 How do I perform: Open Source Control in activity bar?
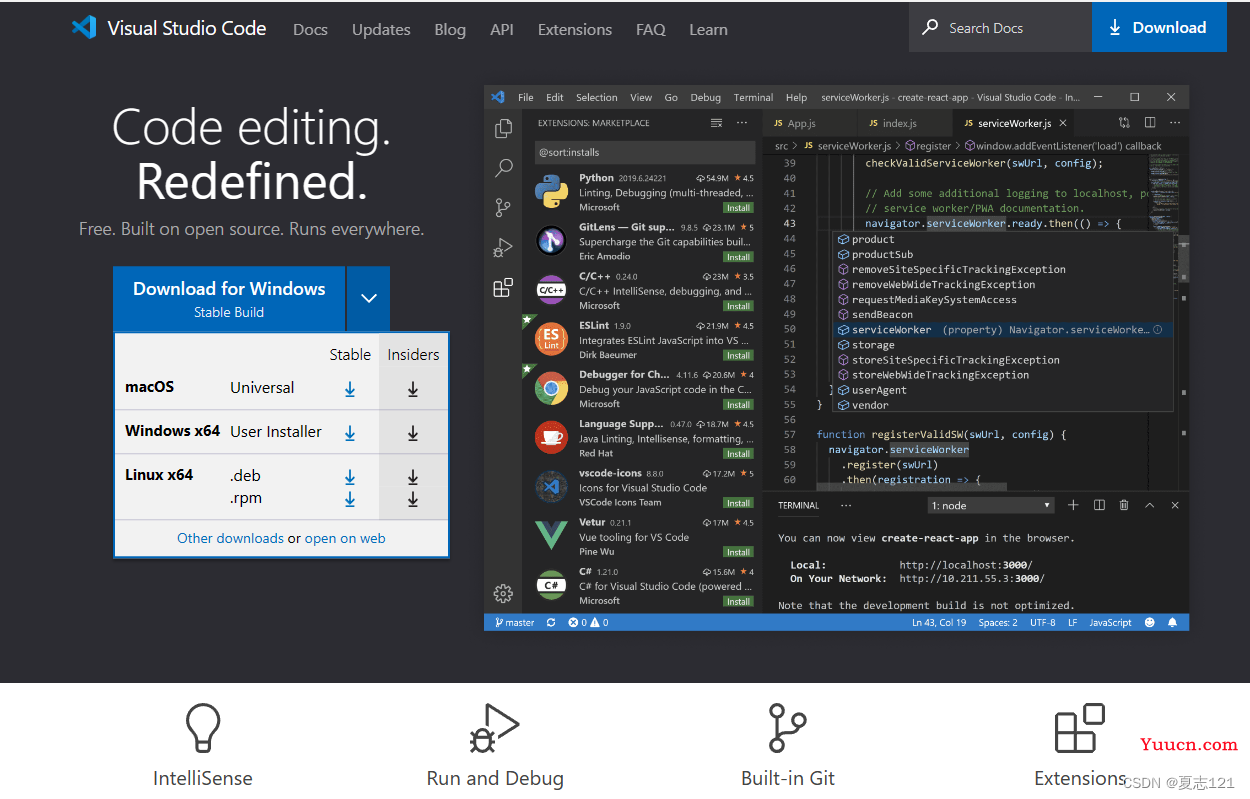[x=503, y=208]
